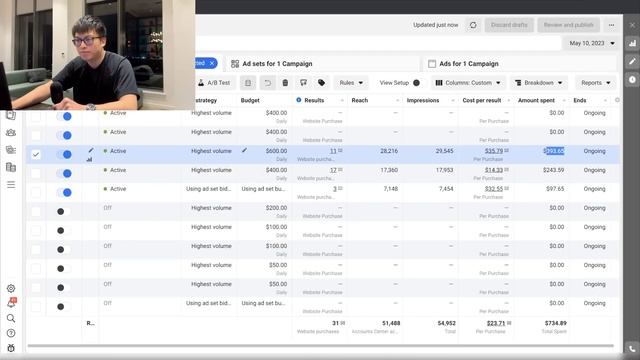
Task: Click the phone icon at bottom right
Action: [632, 349]
